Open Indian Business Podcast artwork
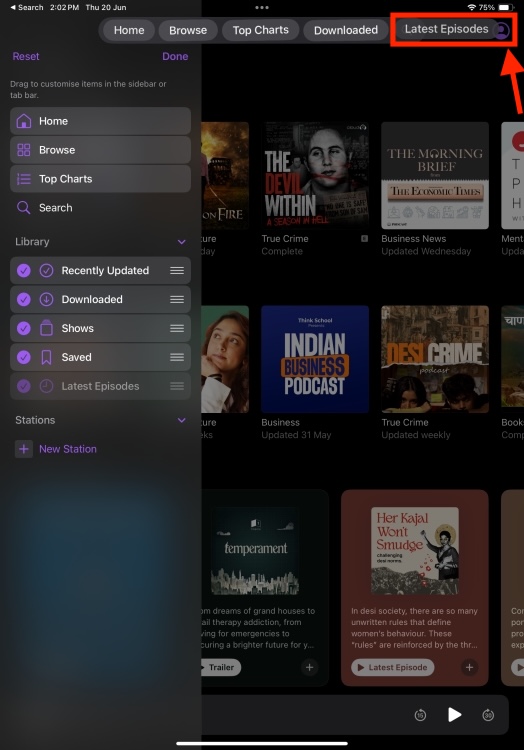This screenshot has height=750, width=524. click(x=315, y=359)
